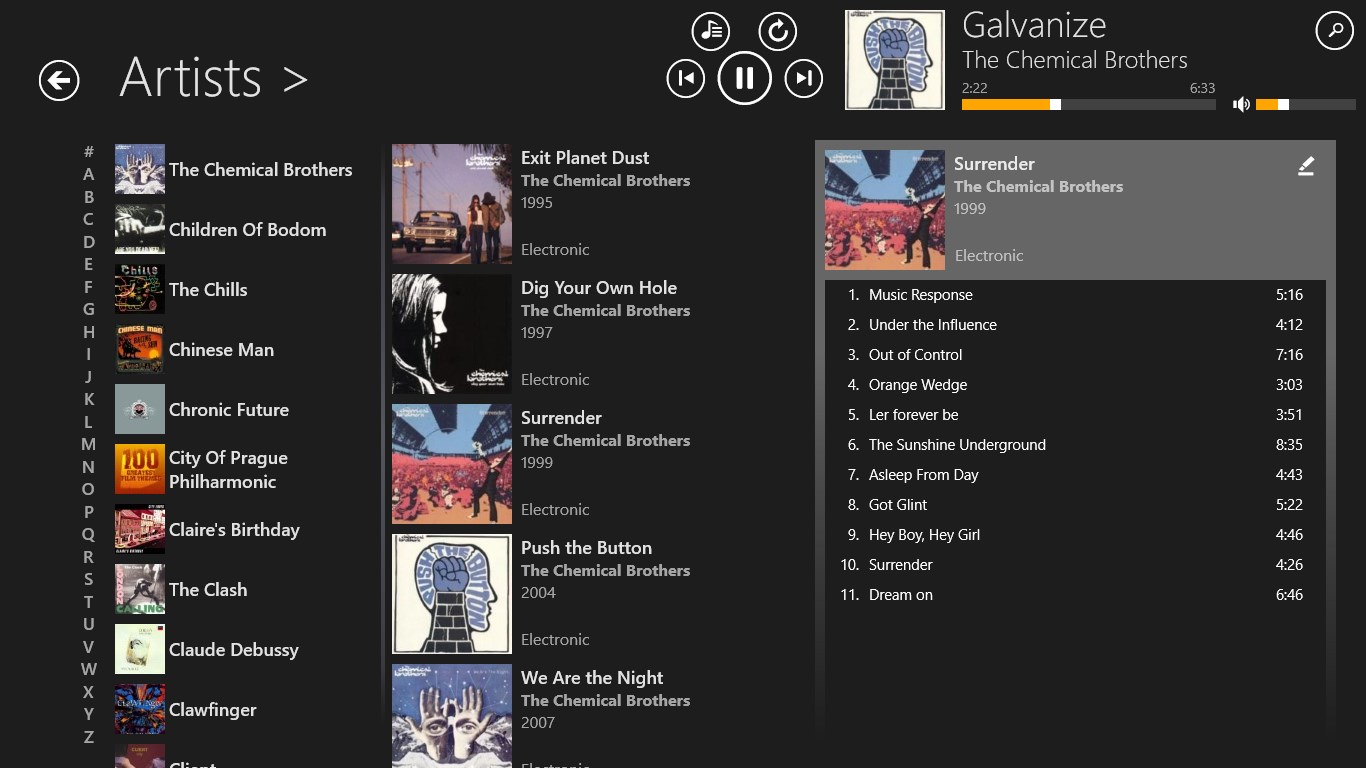Viewport: 1366px width, 768px height.
Task: Open the now playing playlist icon
Action: pyautogui.click(x=711, y=31)
